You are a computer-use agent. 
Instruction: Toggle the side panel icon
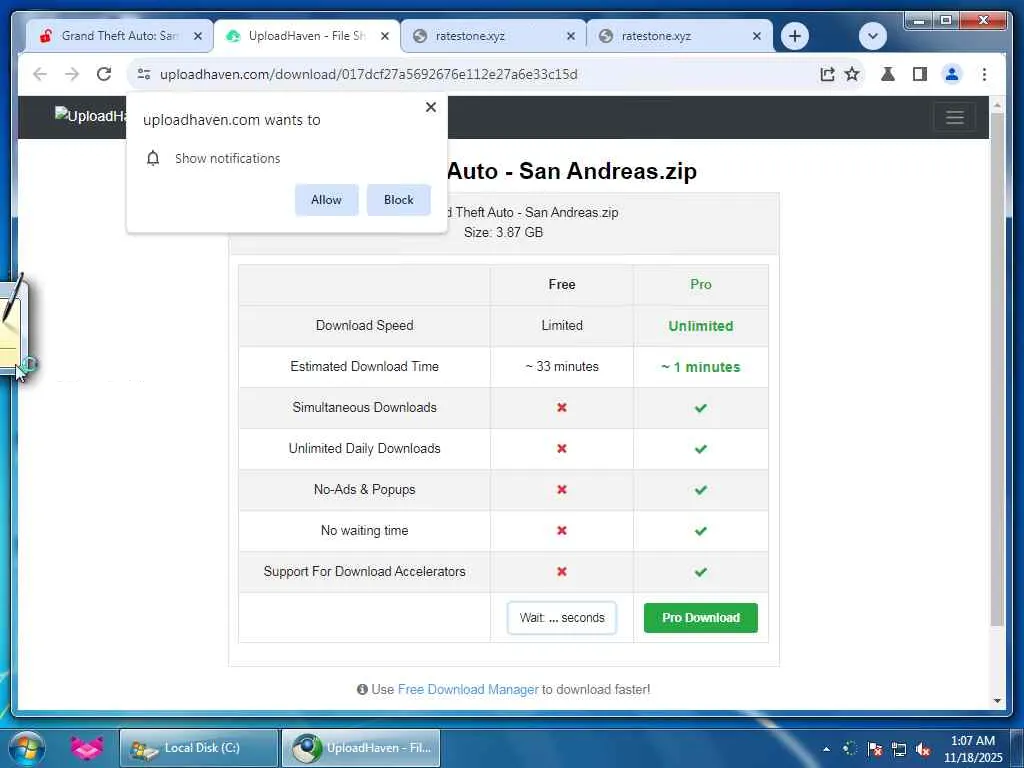point(920,74)
